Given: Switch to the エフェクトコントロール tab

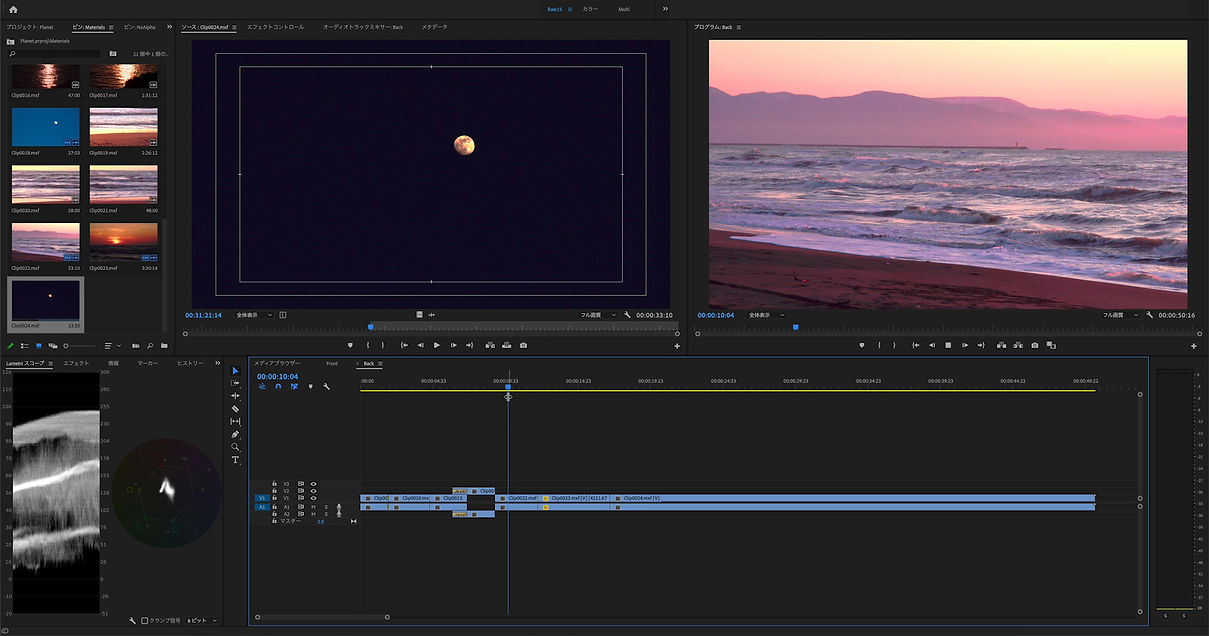Looking at the screenshot, I should (275, 27).
